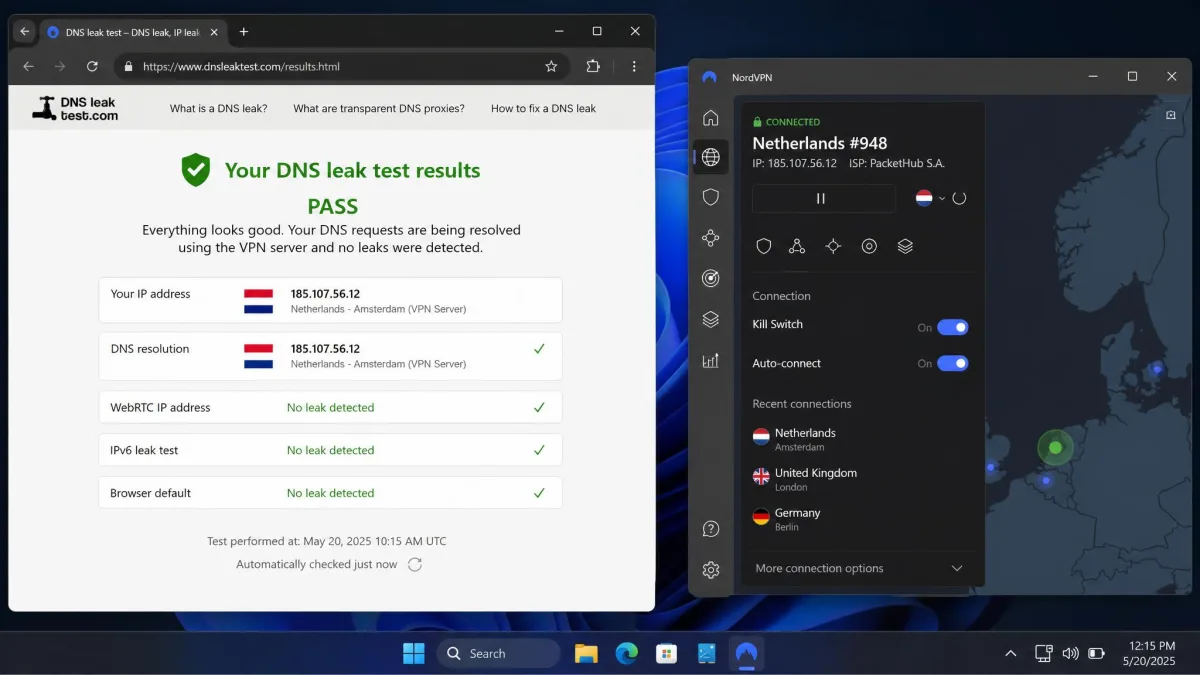The image size is (1200, 675).
Task: Expand More connection options
Action: click(860, 568)
